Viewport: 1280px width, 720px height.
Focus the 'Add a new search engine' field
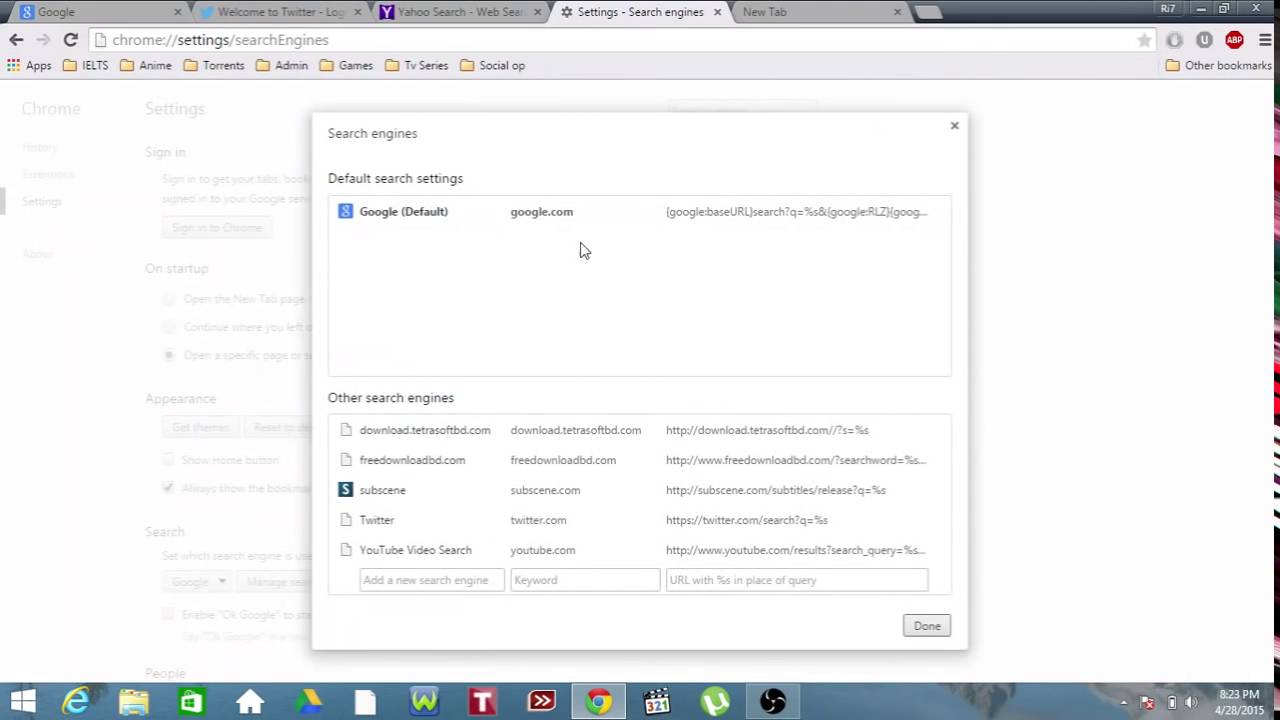[432, 580]
